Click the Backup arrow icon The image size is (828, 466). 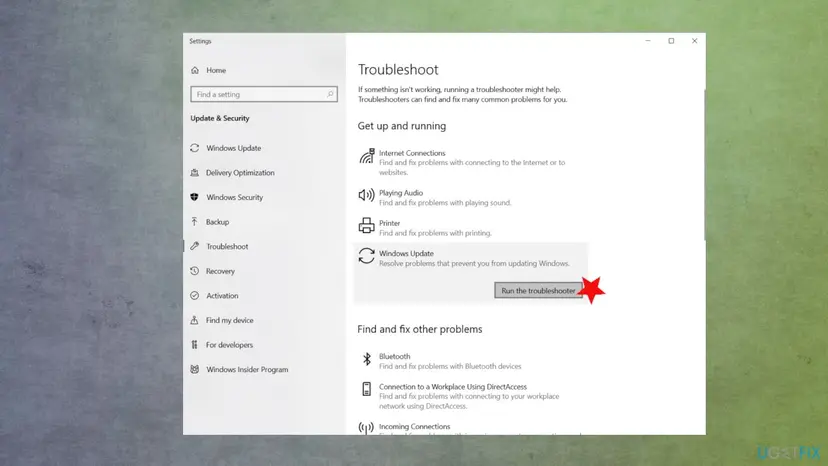pos(195,222)
